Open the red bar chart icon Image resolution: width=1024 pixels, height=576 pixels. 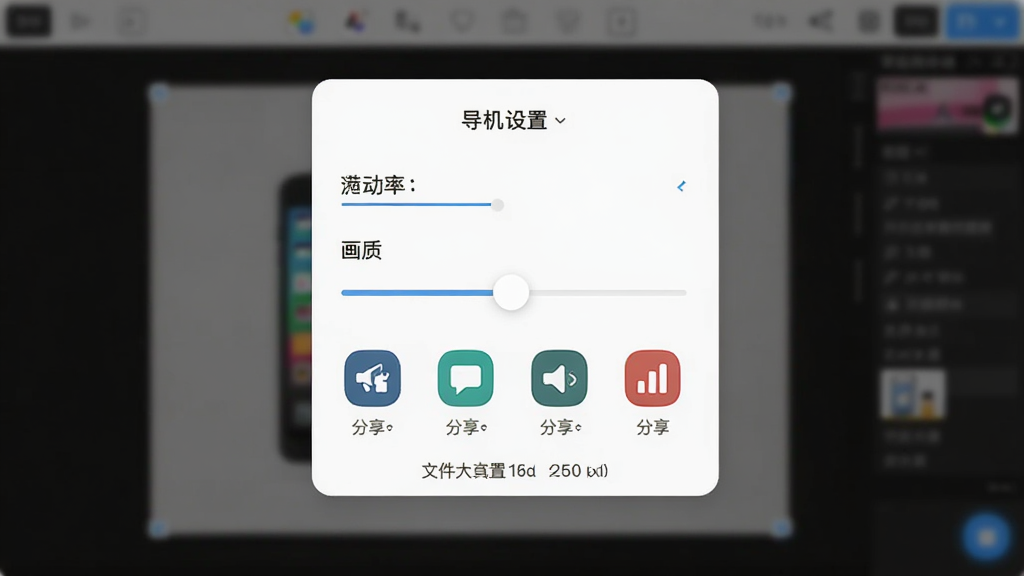(x=652, y=378)
